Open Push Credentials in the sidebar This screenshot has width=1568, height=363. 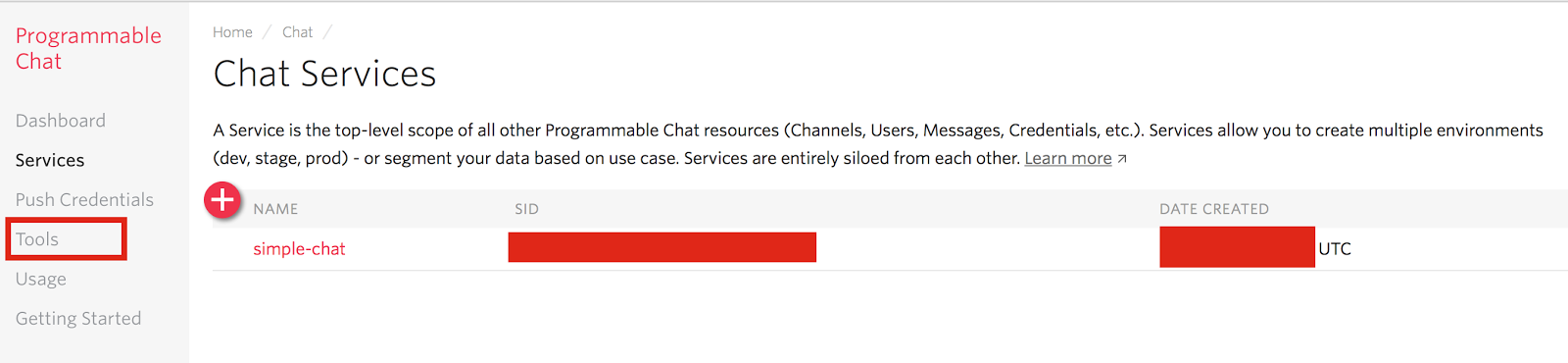tap(84, 199)
